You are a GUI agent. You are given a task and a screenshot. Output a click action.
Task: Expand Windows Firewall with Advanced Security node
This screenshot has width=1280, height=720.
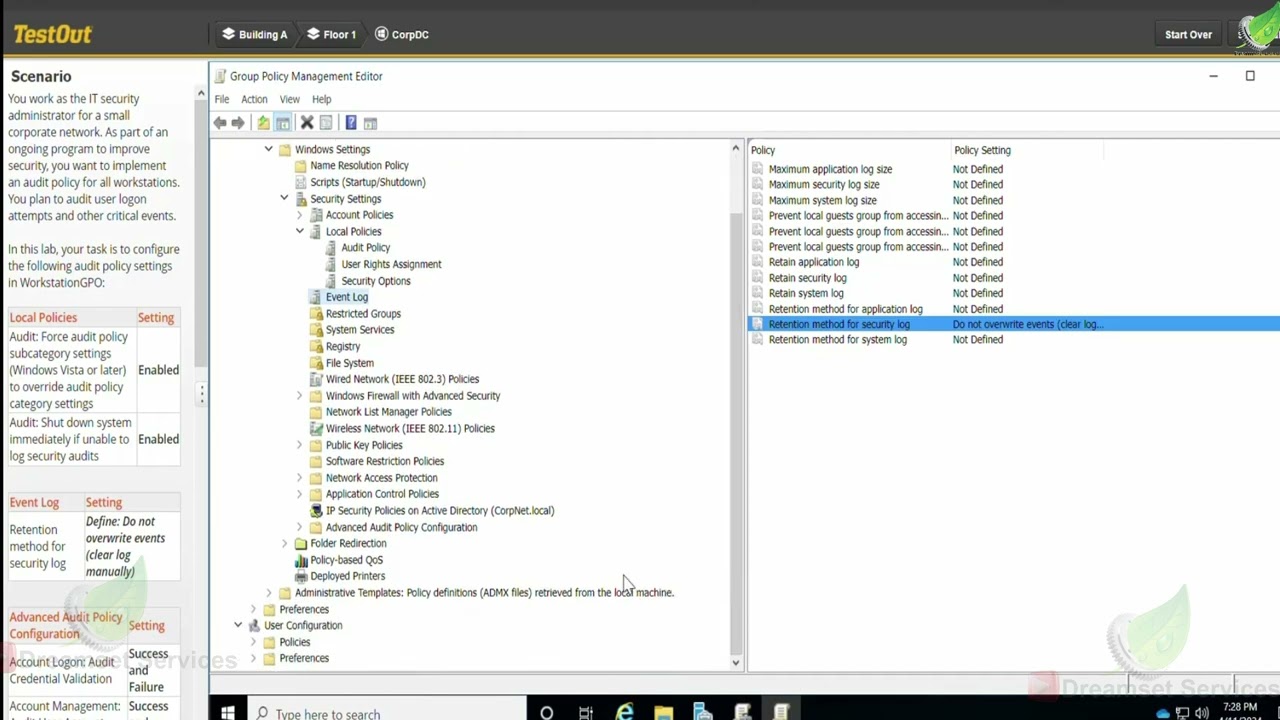tap(299, 396)
